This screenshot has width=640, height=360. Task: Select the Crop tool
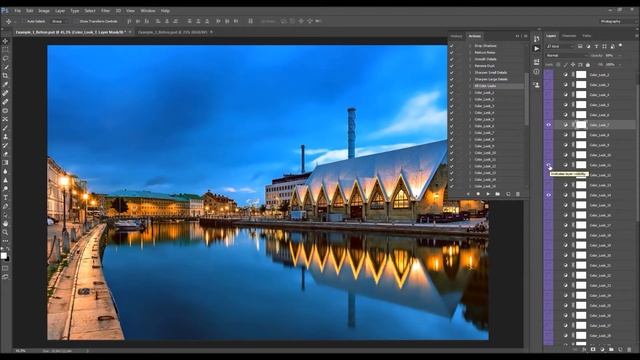[5, 76]
